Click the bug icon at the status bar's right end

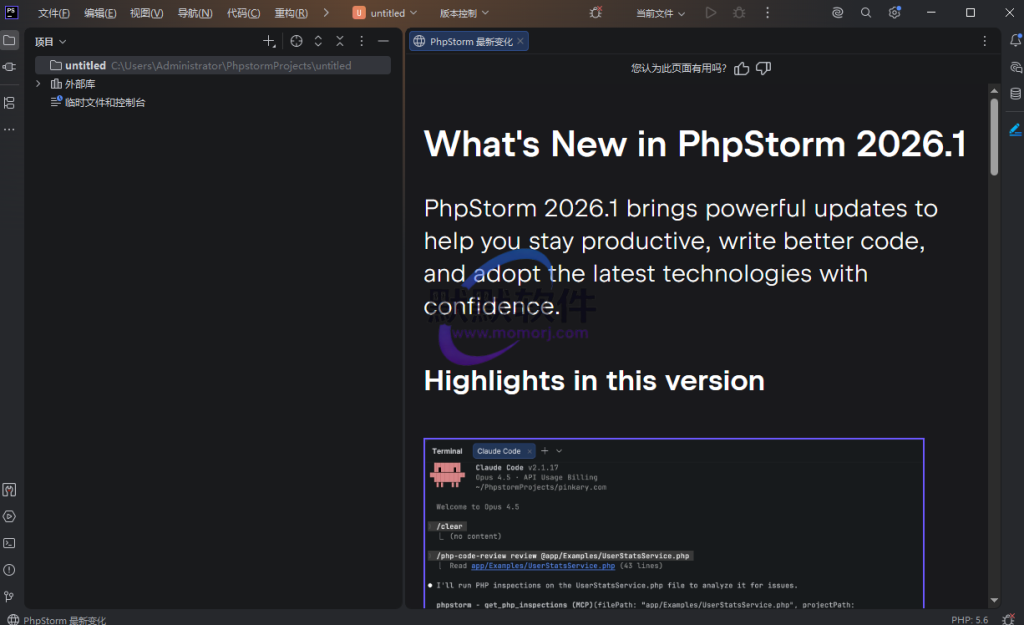click(1008, 619)
